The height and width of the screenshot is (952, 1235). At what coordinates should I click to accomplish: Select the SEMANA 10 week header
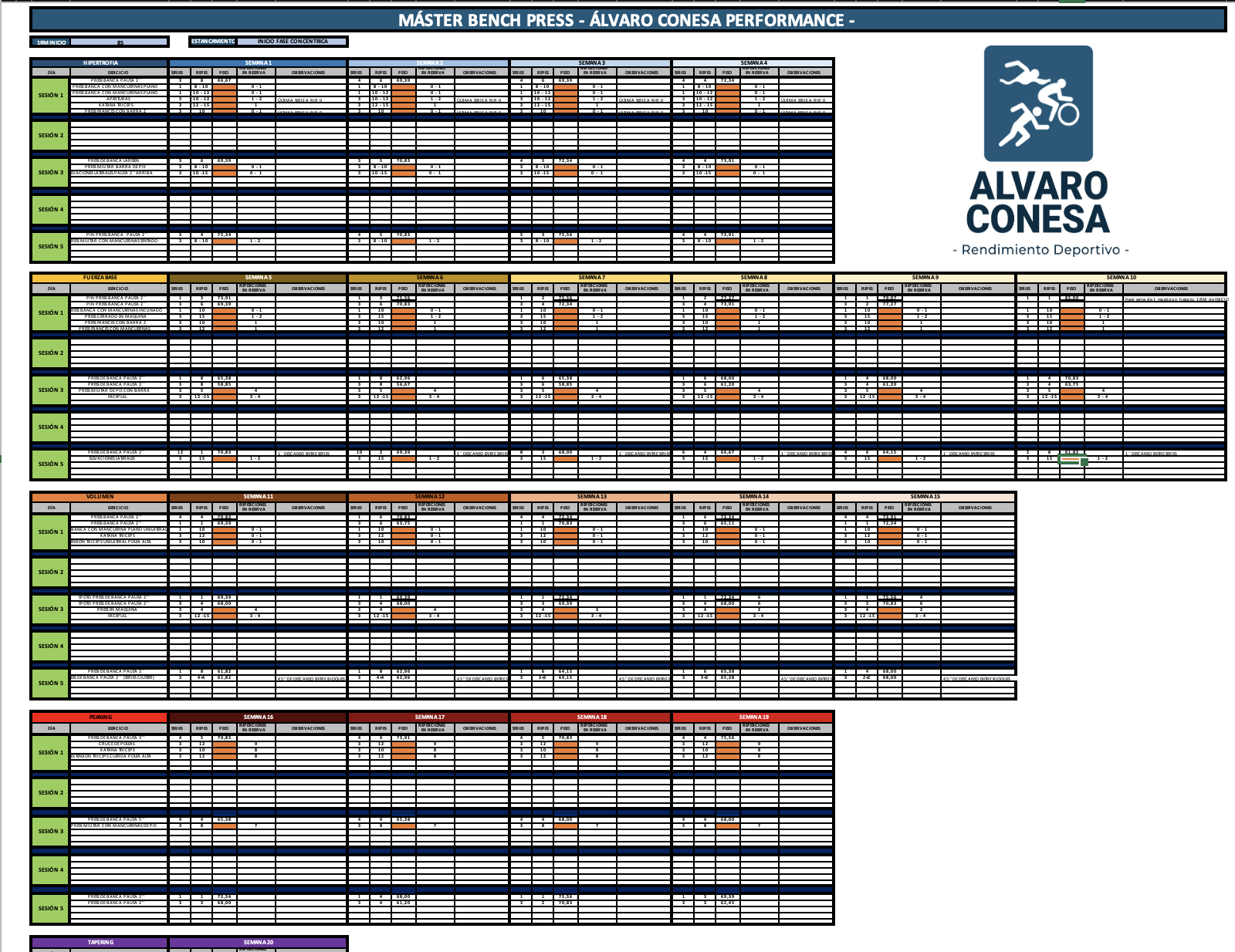coord(1121,278)
